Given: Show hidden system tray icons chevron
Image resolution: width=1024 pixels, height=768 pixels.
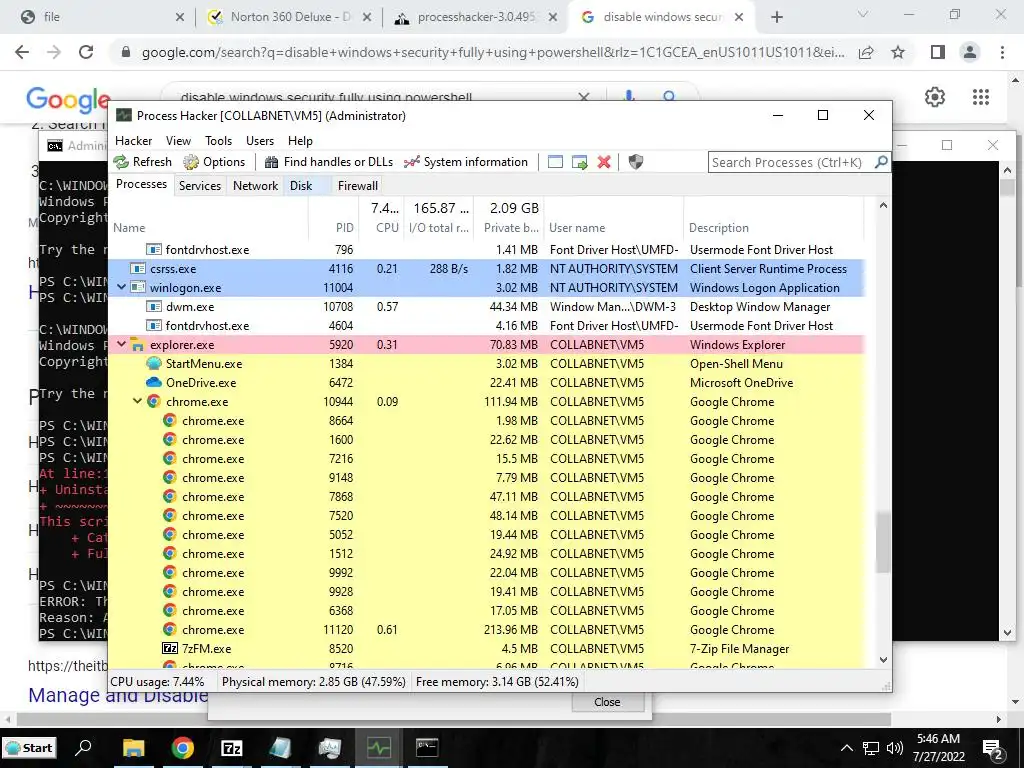Looking at the screenshot, I should click(x=846, y=748).
